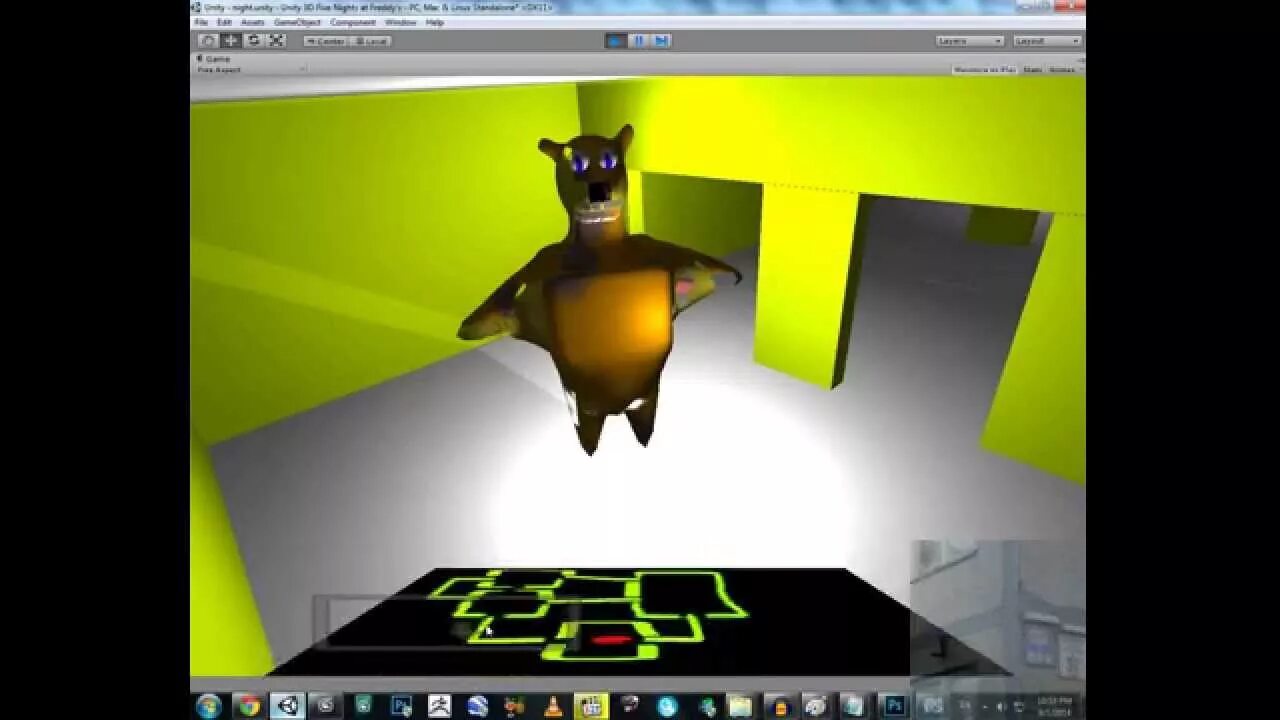Open the Free Aspect dropdown
Image resolution: width=1280 pixels, height=720 pixels.
click(x=250, y=70)
